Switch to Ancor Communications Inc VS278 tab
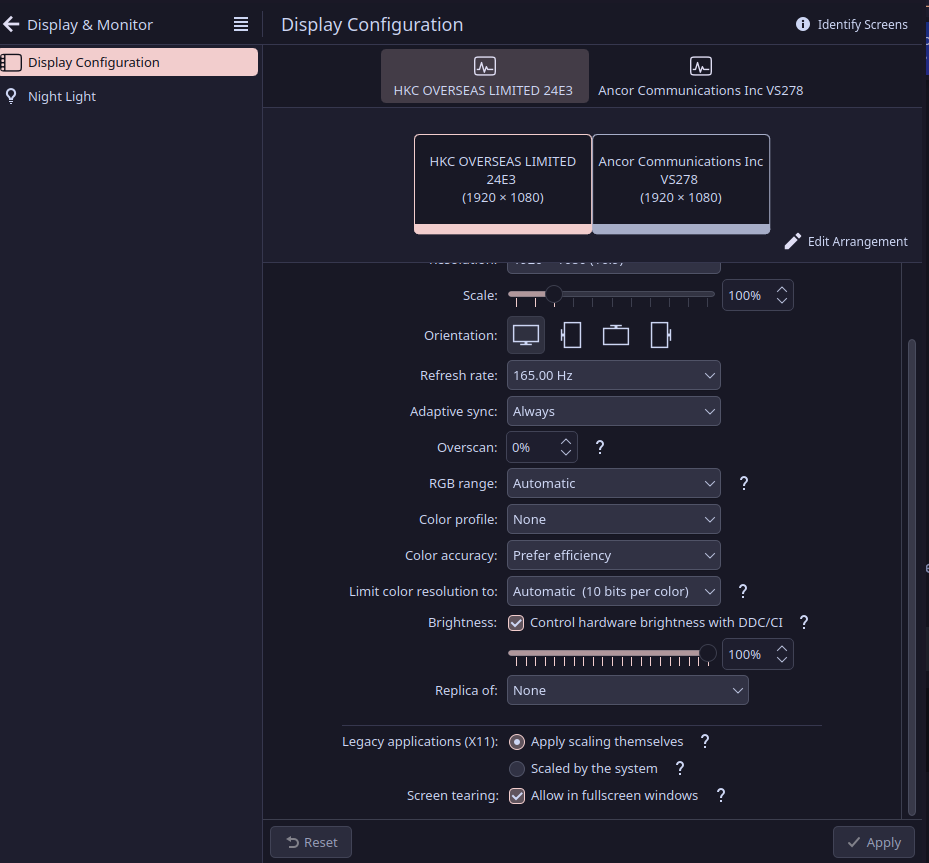 pyautogui.click(x=700, y=76)
